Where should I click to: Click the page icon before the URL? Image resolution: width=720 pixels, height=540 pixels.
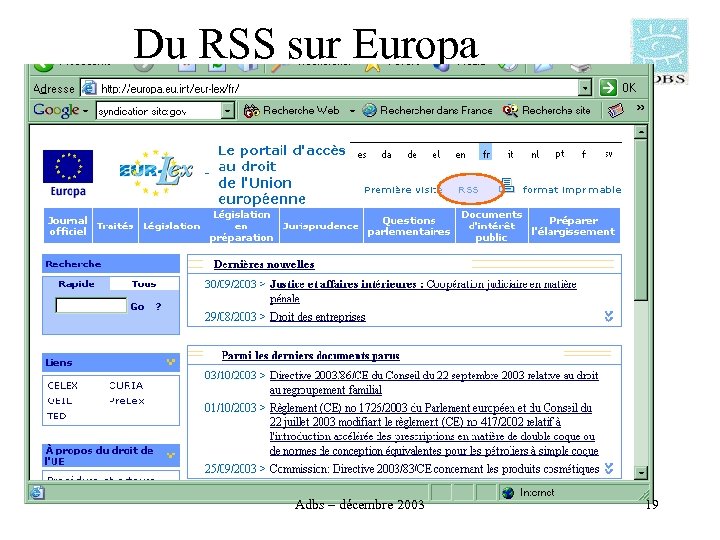pos(89,88)
